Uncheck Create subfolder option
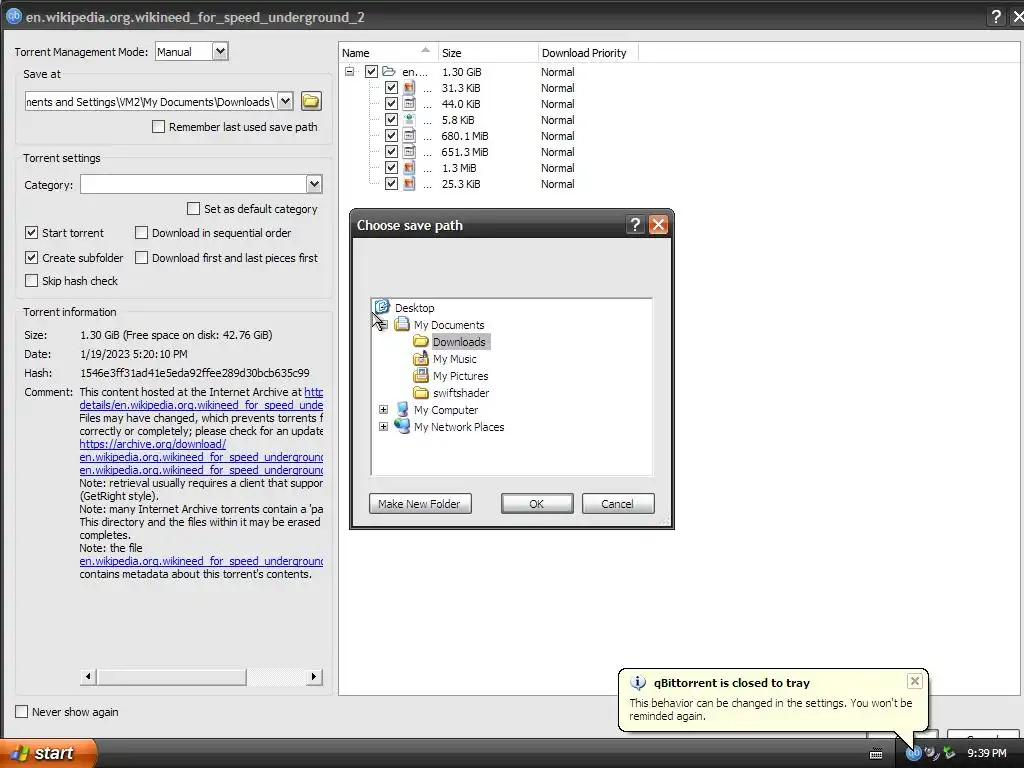 [x=31, y=257]
